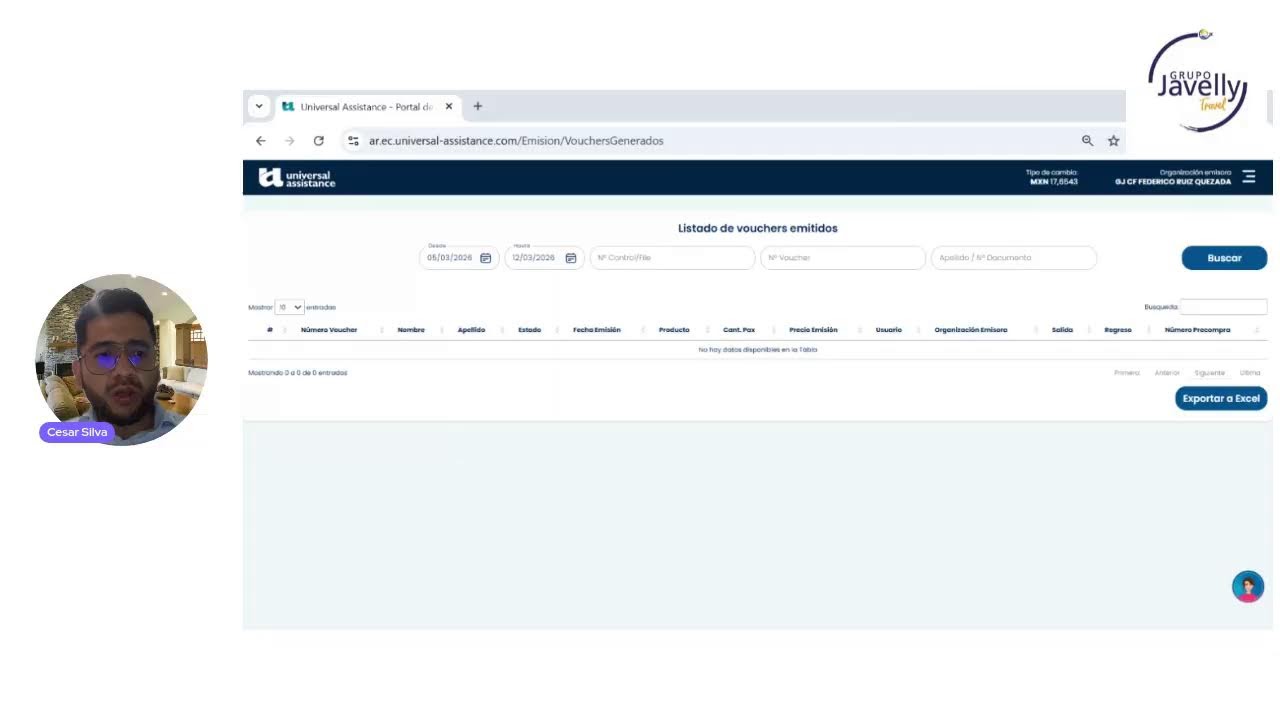Image resolution: width=1280 pixels, height=720 pixels.
Task: Sort by Número Voucher column
Action: pyautogui.click(x=329, y=330)
